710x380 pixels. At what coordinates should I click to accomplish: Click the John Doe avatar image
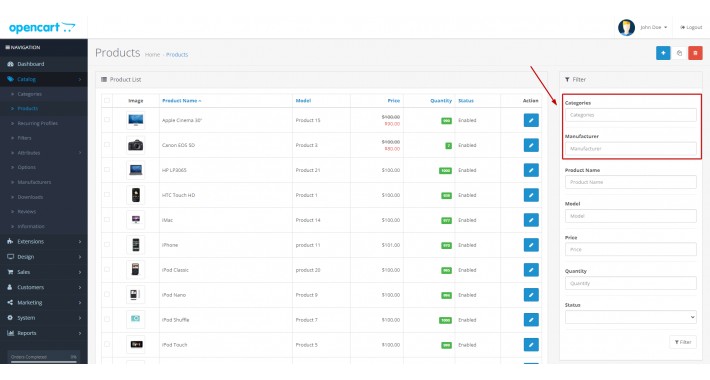(x=626, y=27)
